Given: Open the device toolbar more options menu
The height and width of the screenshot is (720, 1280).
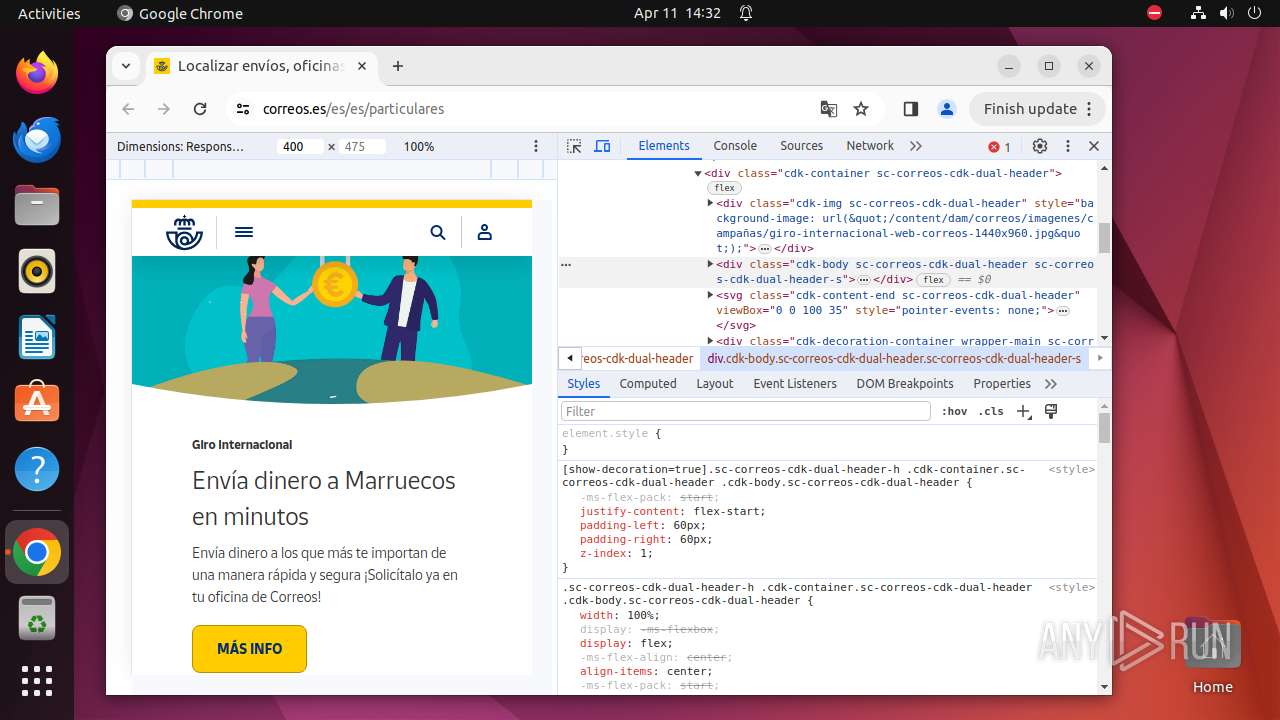Looking at the screenshot, I should [536, 146].
